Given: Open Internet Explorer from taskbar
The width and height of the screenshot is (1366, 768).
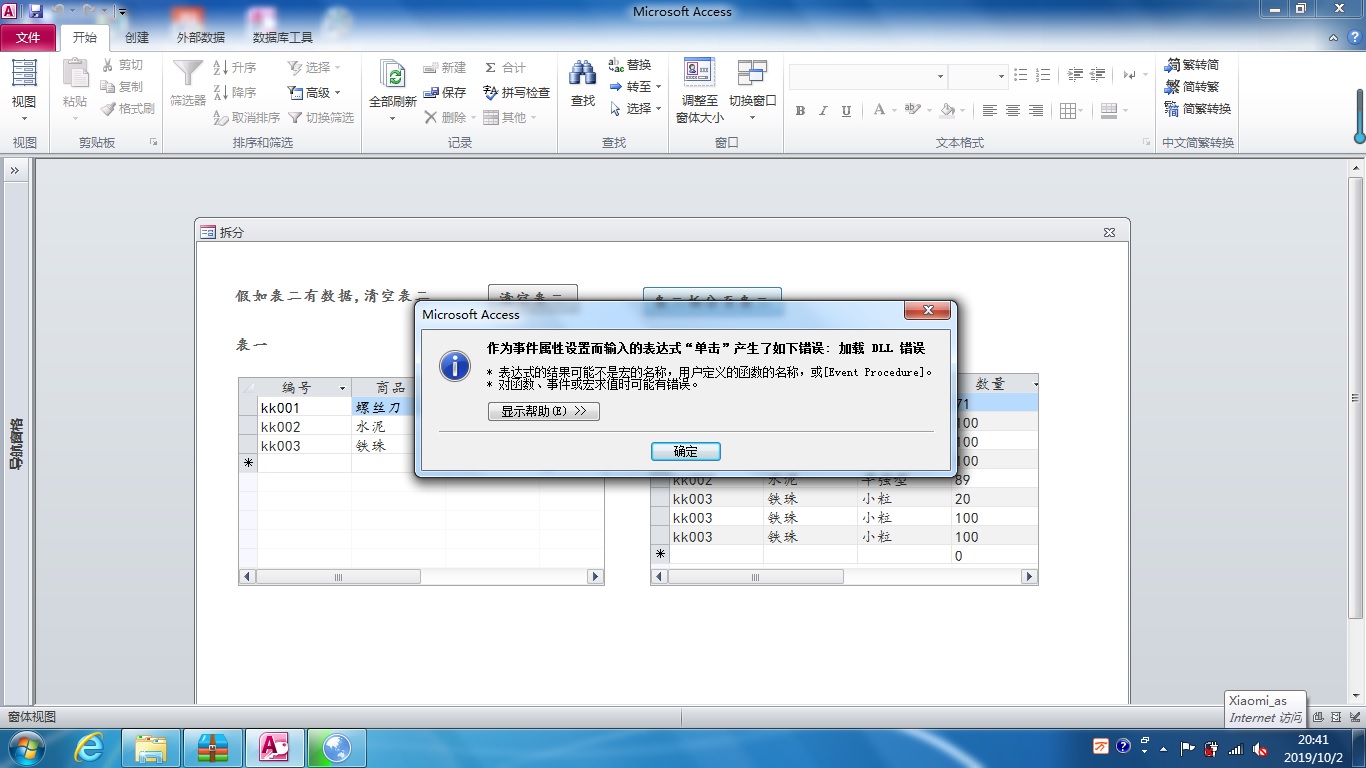Looking at the screenshot, I should pyautogui.click(x=90, y=747).
